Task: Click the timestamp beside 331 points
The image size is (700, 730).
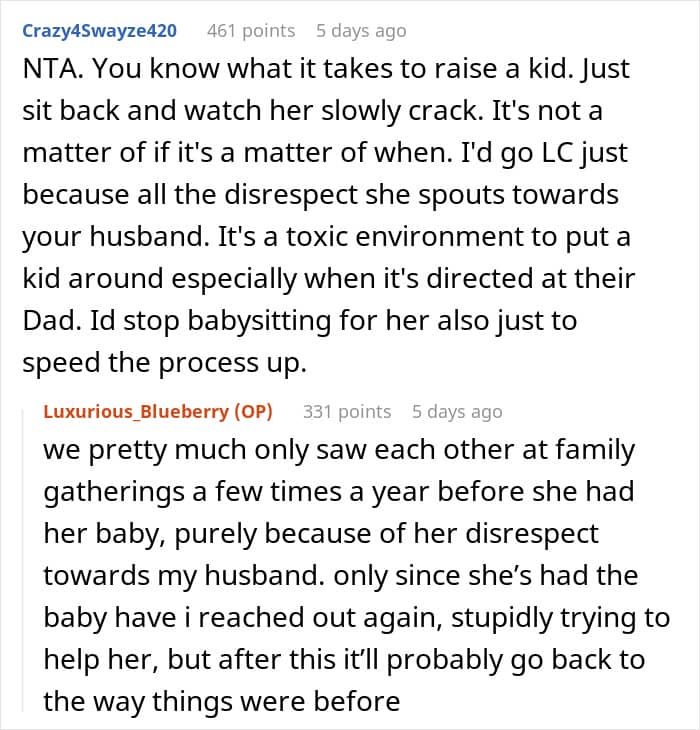Action: 457,411
